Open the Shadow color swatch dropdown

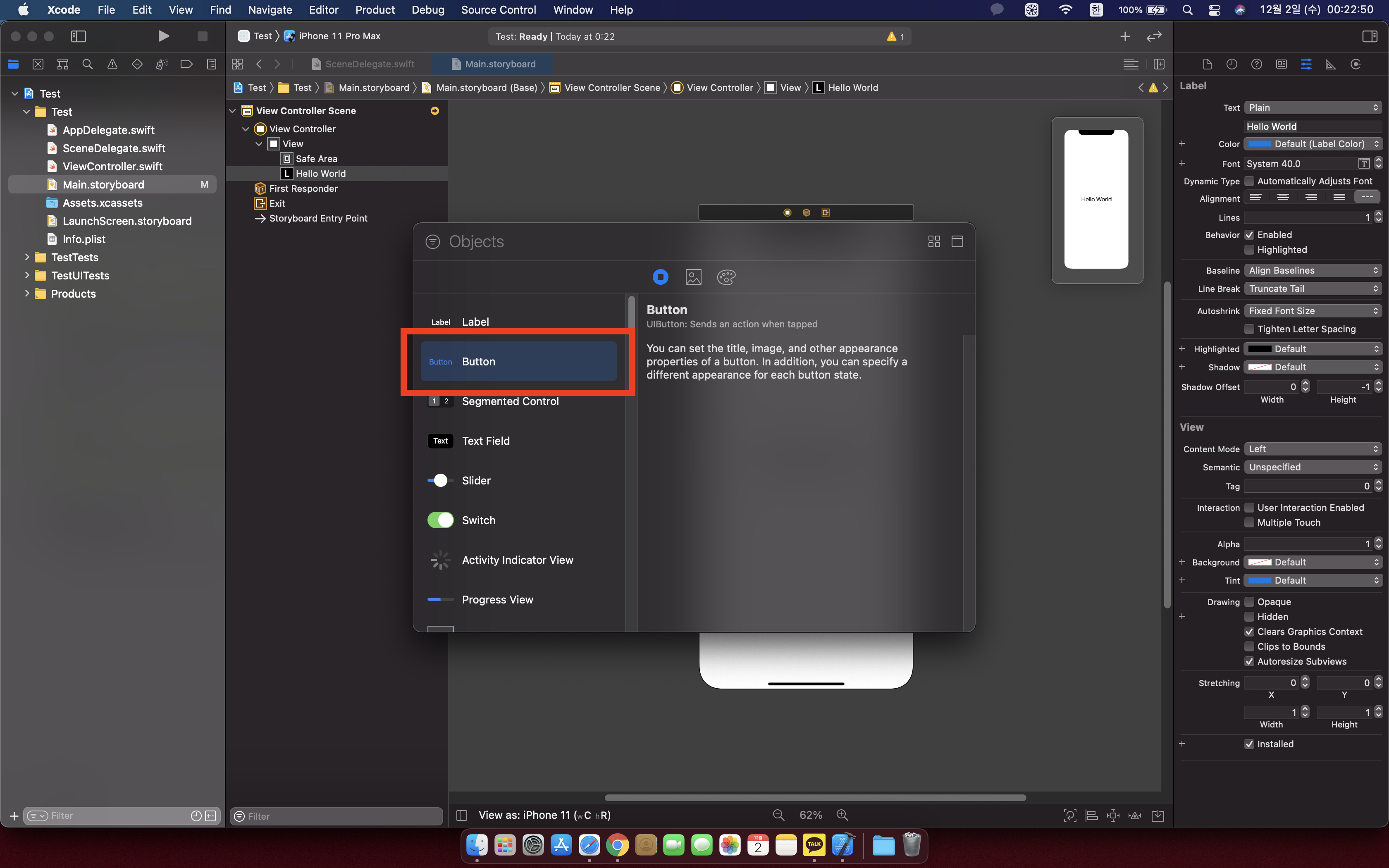click(x=1313, y=367)
